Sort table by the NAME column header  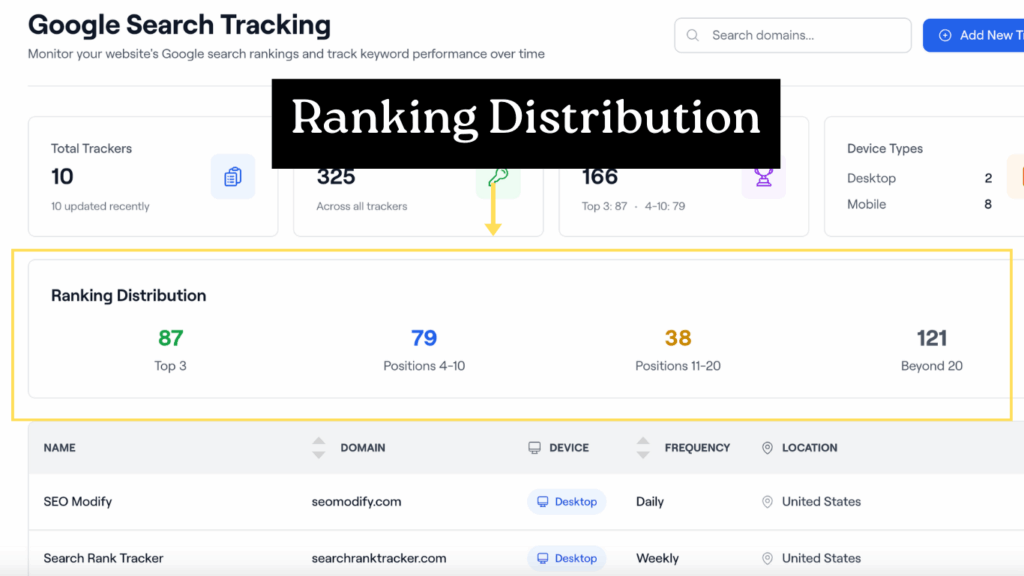(x=59, y=447)
